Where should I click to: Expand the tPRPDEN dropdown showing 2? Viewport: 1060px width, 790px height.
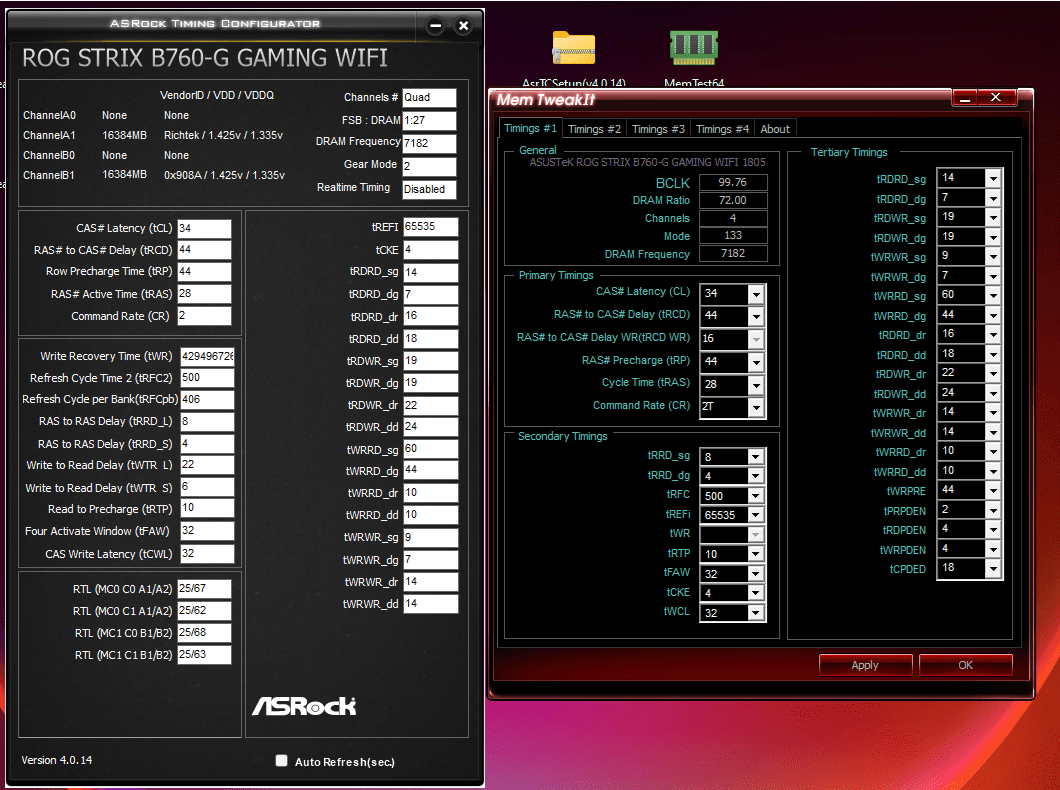[992, 510]
